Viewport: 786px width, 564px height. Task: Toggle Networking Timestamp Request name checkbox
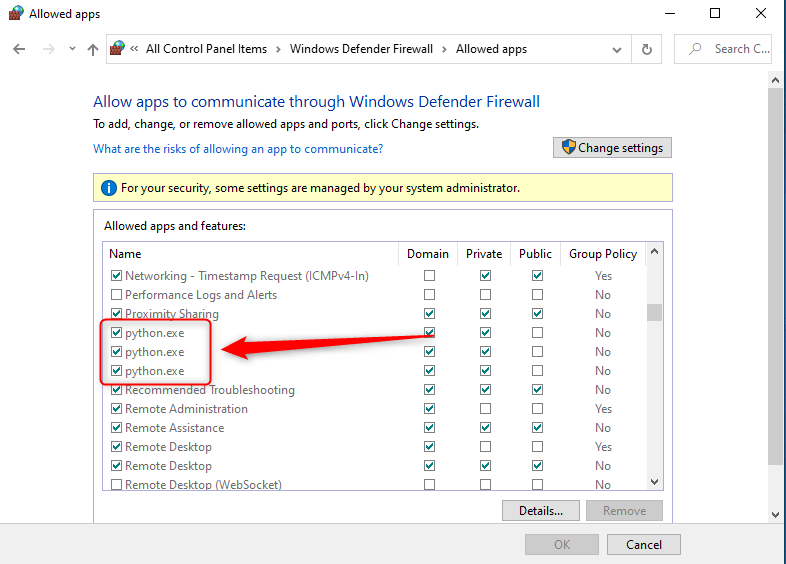[116, 275]
